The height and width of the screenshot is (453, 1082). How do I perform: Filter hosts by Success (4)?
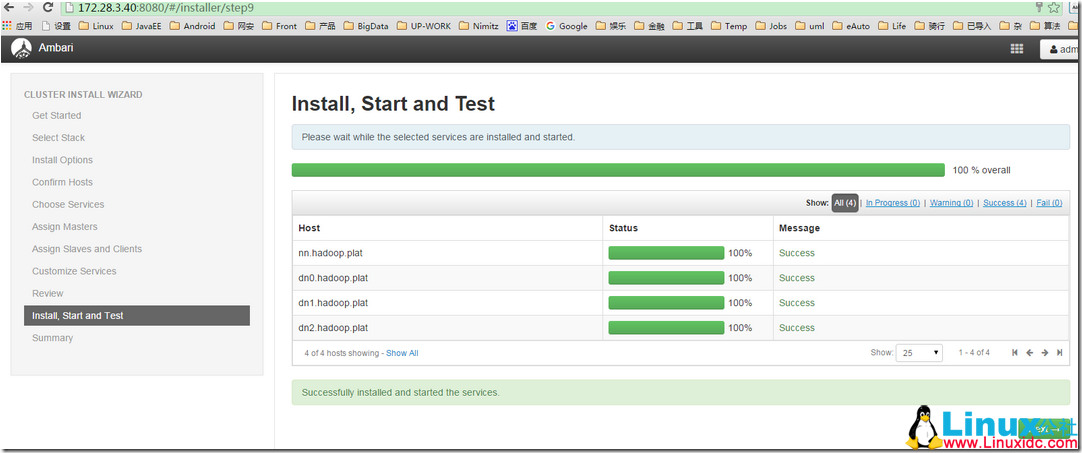(x=1005, y=203)
